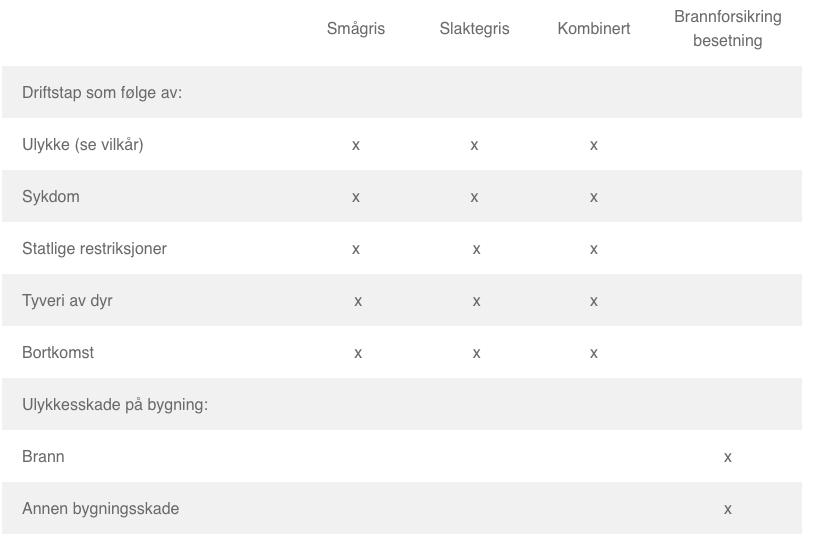Select the Brannforsikring besetning column header
The width and height of the screenshot is (813, 542).
pos(727,29)
